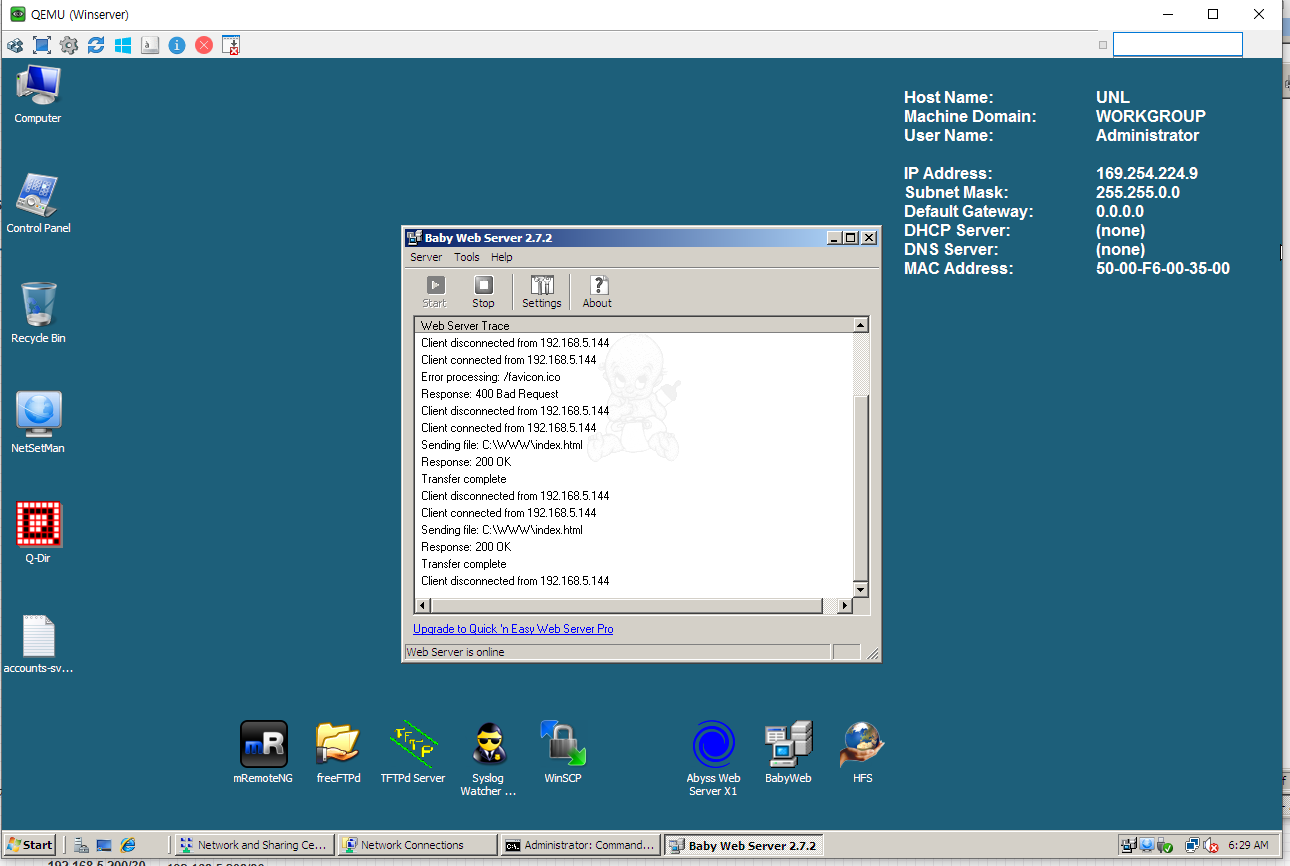Click the Windows Start button
Screen dimensions: 1290x866
[x=29, y=845]
